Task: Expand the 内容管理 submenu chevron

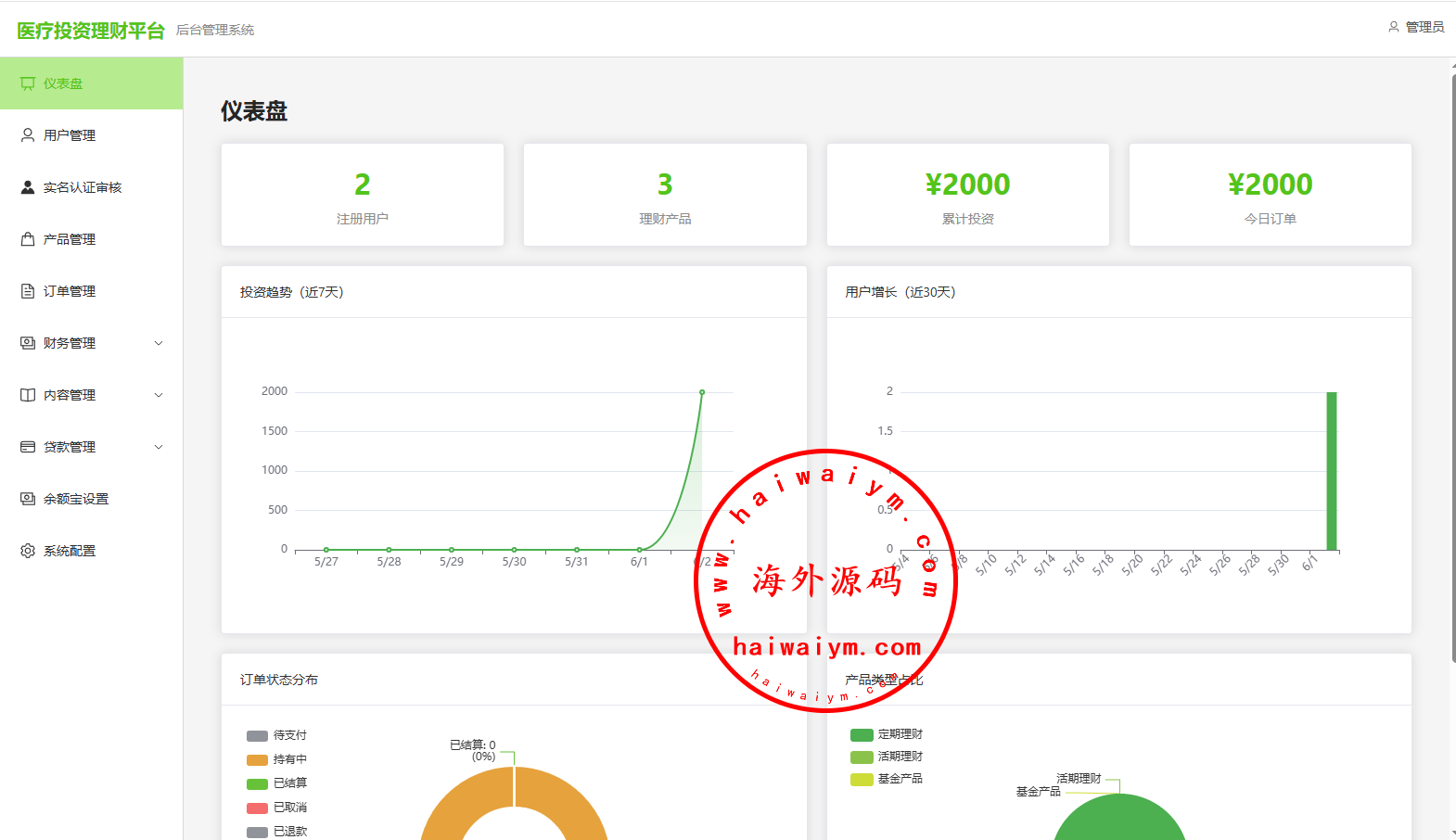Action: click(159, 395)
